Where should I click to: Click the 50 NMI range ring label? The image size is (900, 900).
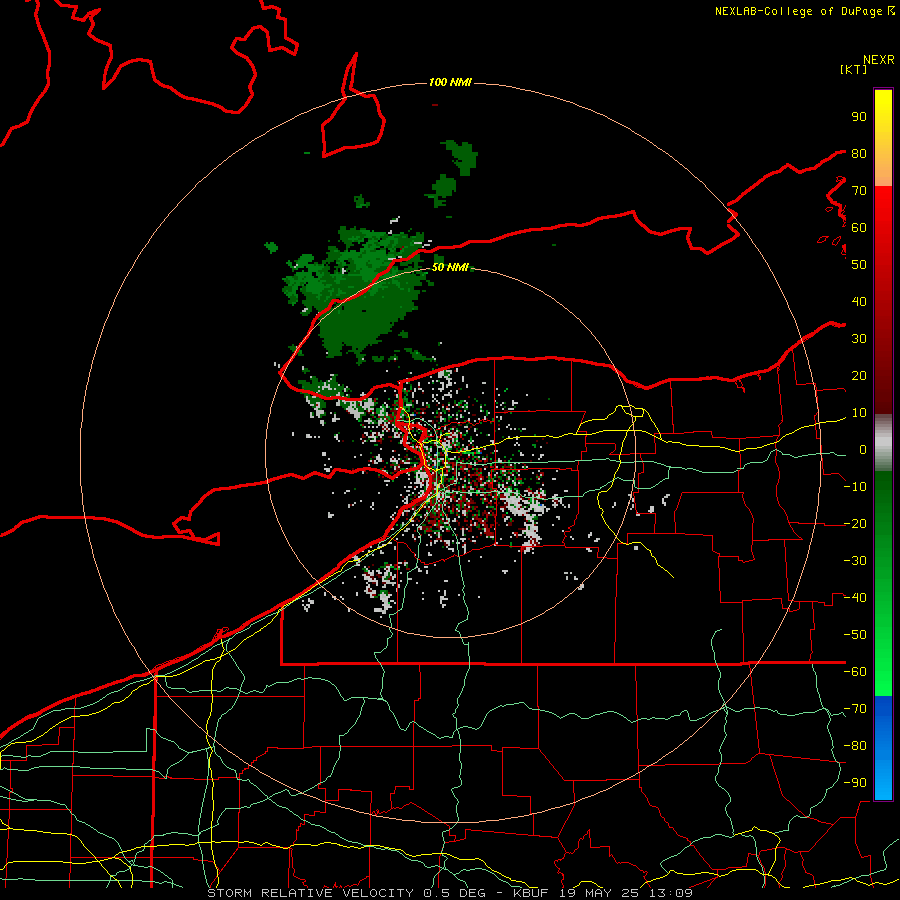click(x=450, y=267)
